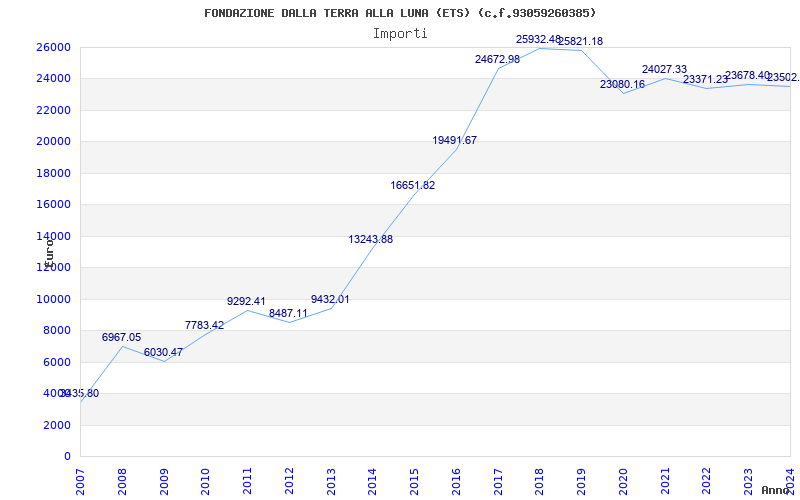Click the x-axis year 2019
Image resolution: width=800 pixels, height=500 pixels.
click(x=582, y=482)
